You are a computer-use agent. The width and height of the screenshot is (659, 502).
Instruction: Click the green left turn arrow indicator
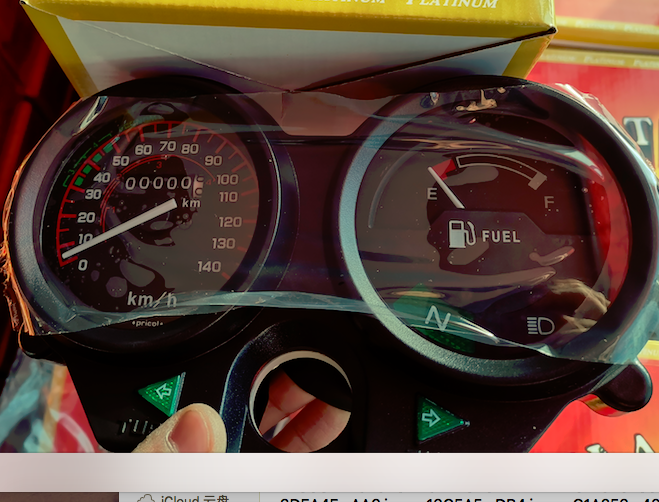[x=164, y=394]
